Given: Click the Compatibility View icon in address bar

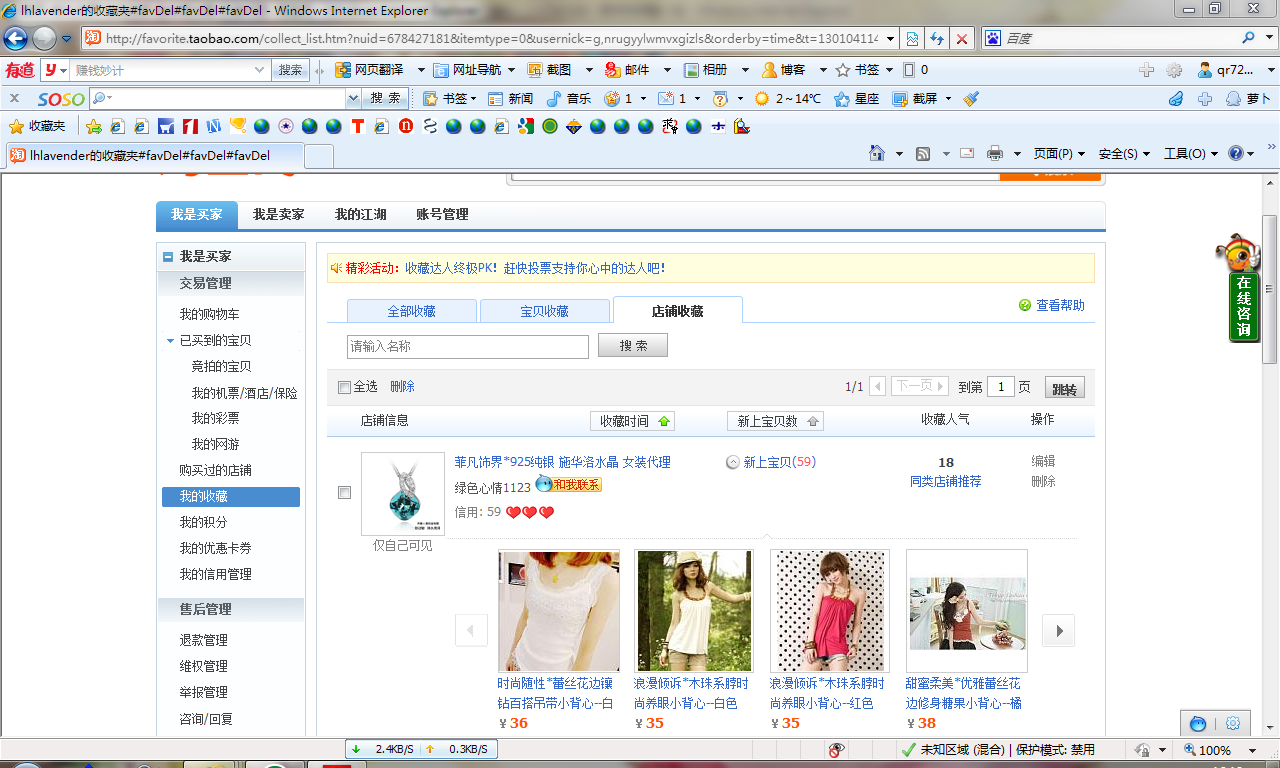Looking at the screenshot, I should (x=912, y=39).
